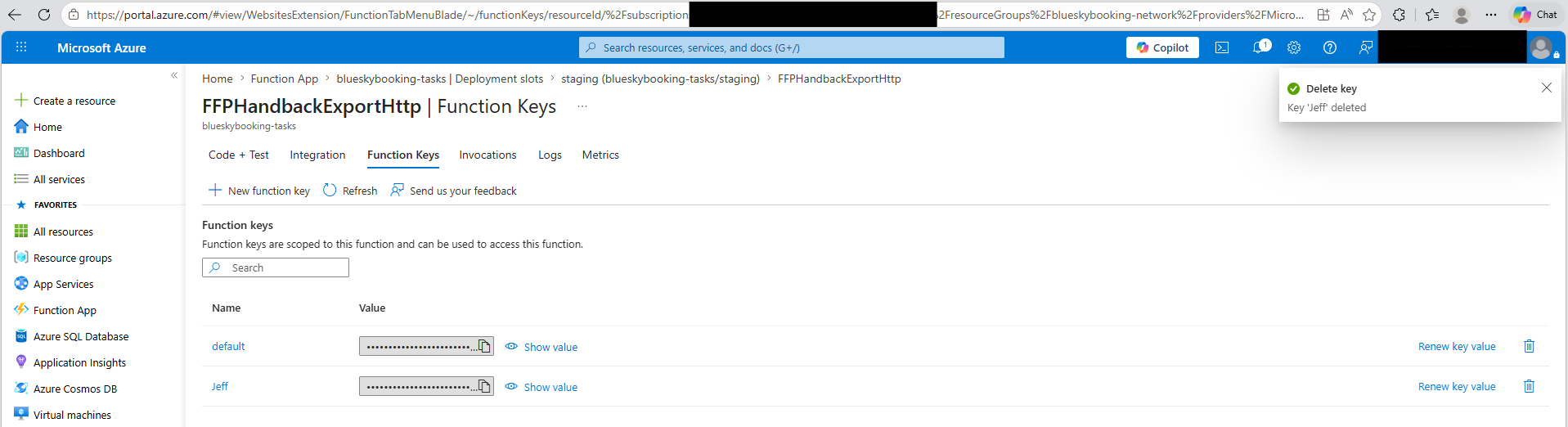The image size is (1568, 427).
Task: Collapse the left sidebar
Action: [x=174, y=75]
